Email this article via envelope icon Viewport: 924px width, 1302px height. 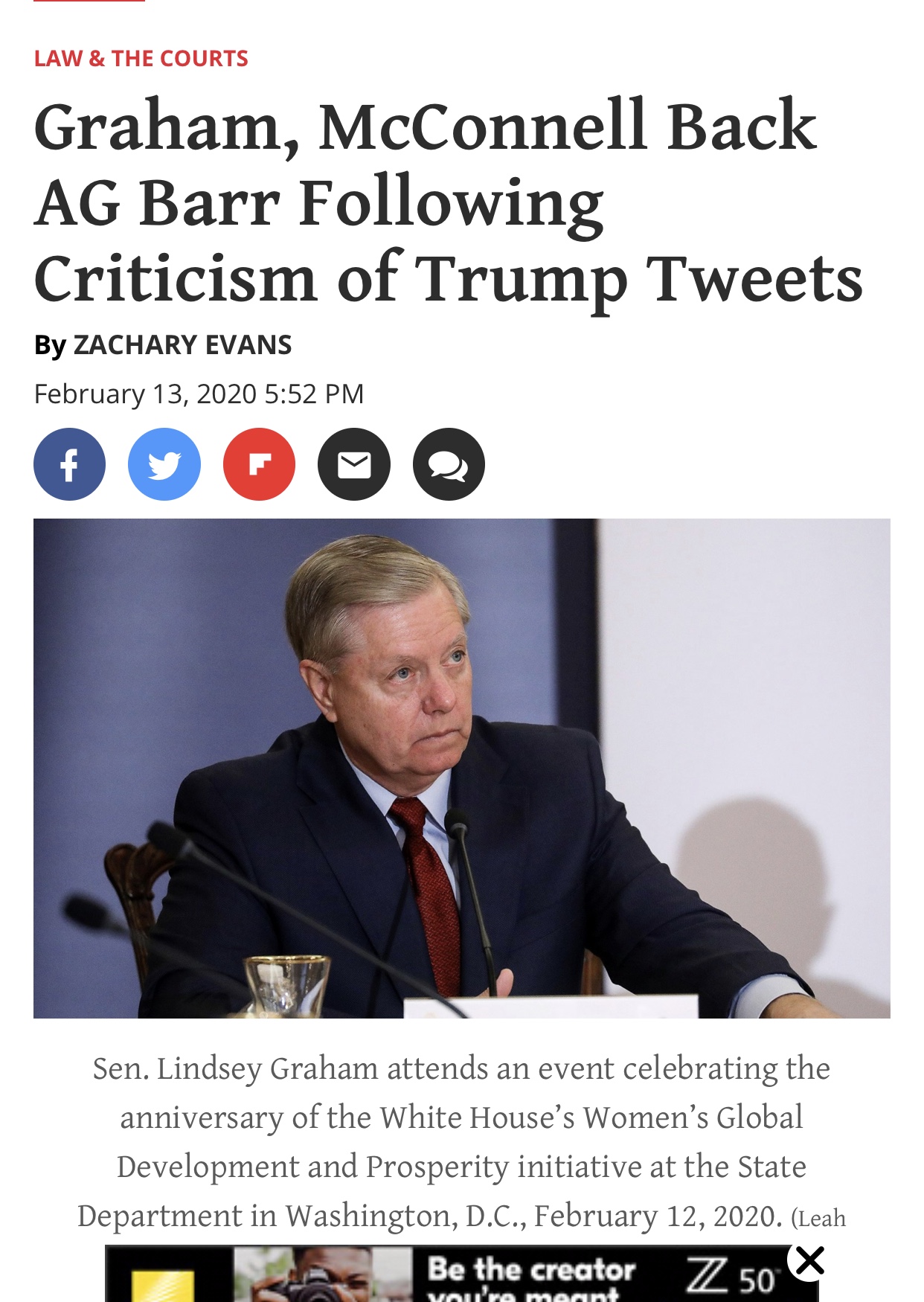[354, 464]
